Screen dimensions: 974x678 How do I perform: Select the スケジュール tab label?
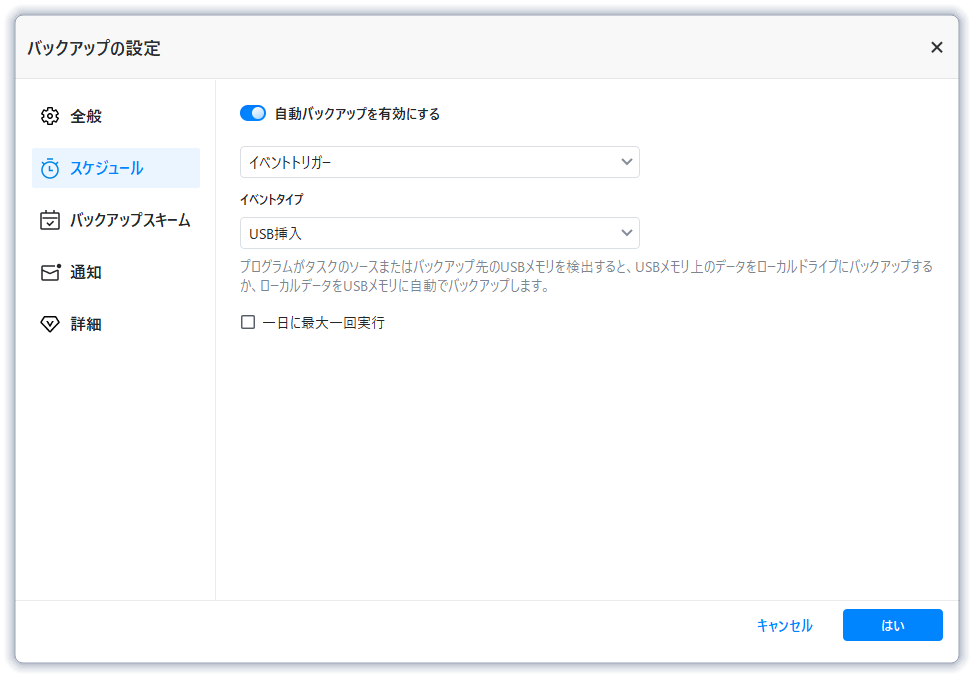(x=106, y=168)
